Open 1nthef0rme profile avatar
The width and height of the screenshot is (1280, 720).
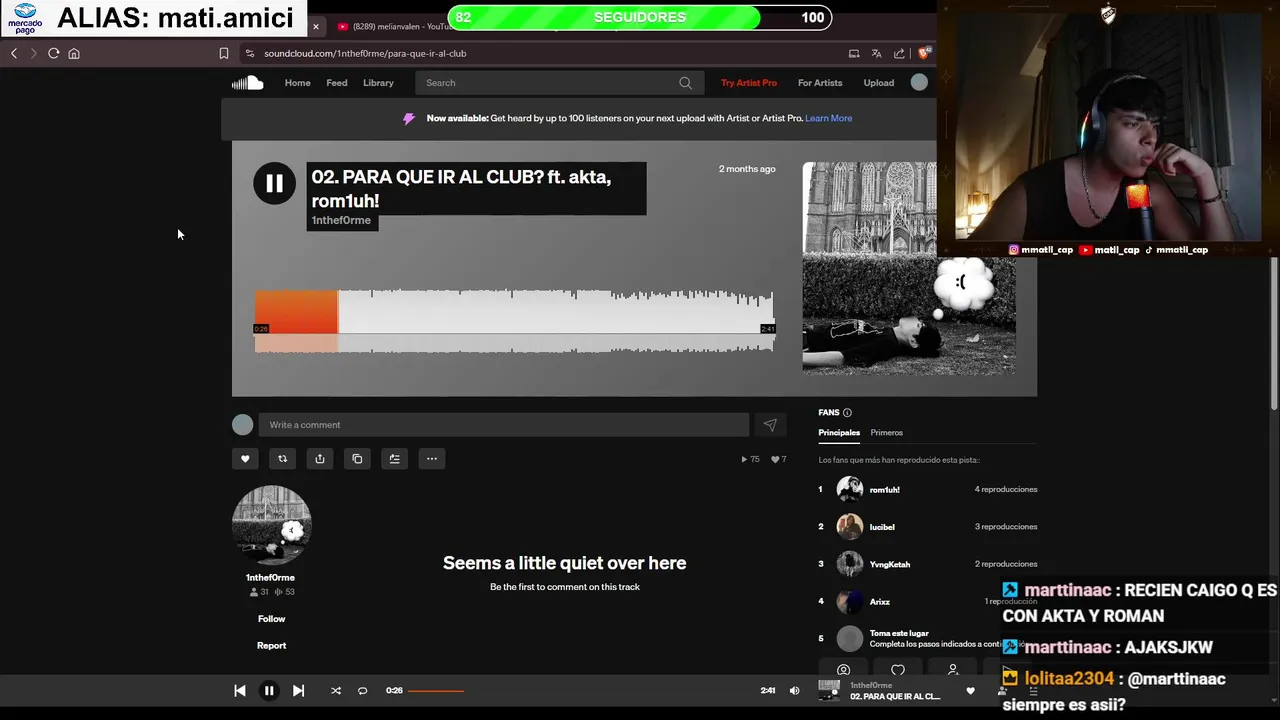coord(271,526)
